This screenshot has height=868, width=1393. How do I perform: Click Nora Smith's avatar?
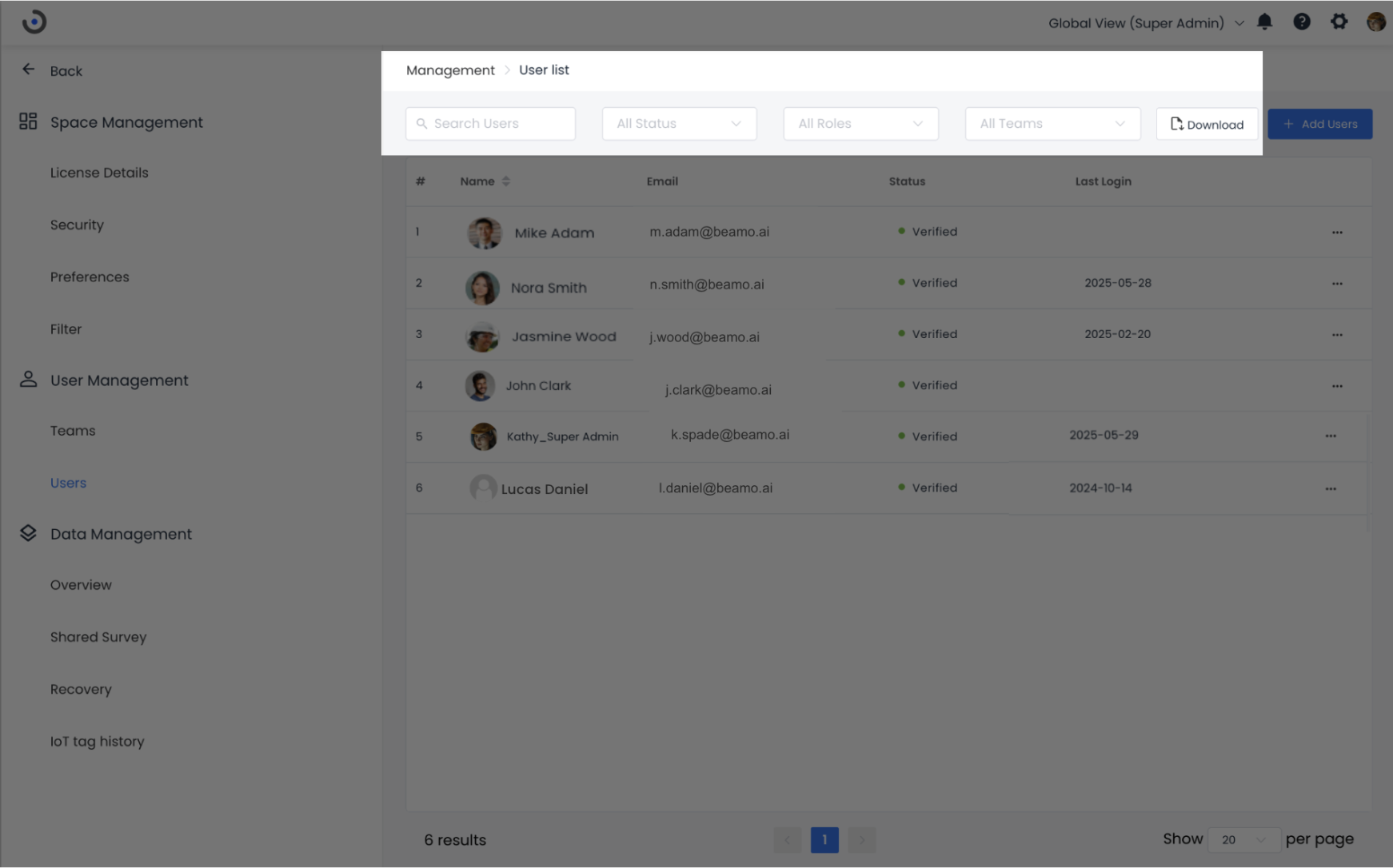482,288
